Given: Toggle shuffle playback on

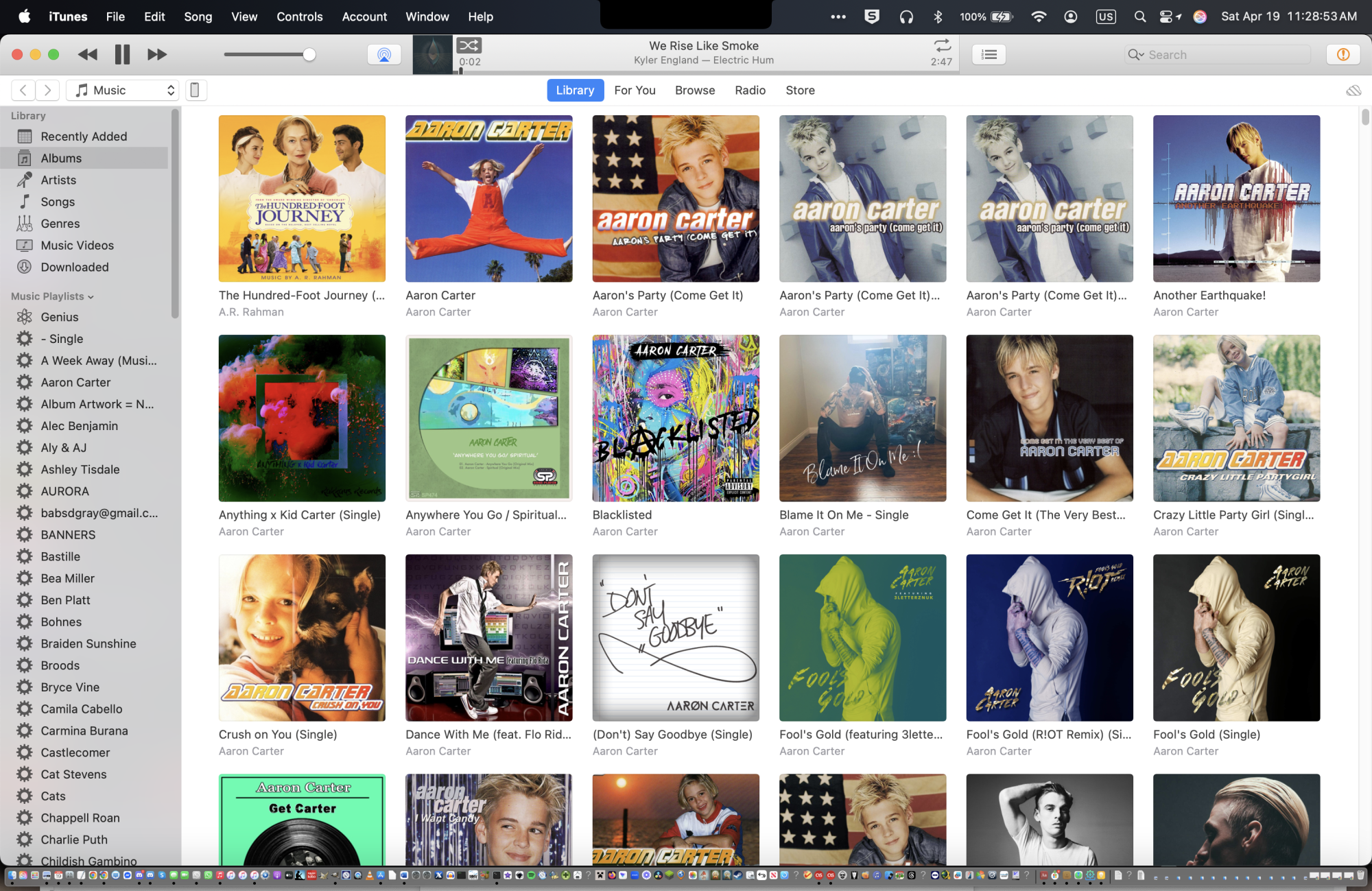Looking at the screenshot, I should [x=469, y=45].
